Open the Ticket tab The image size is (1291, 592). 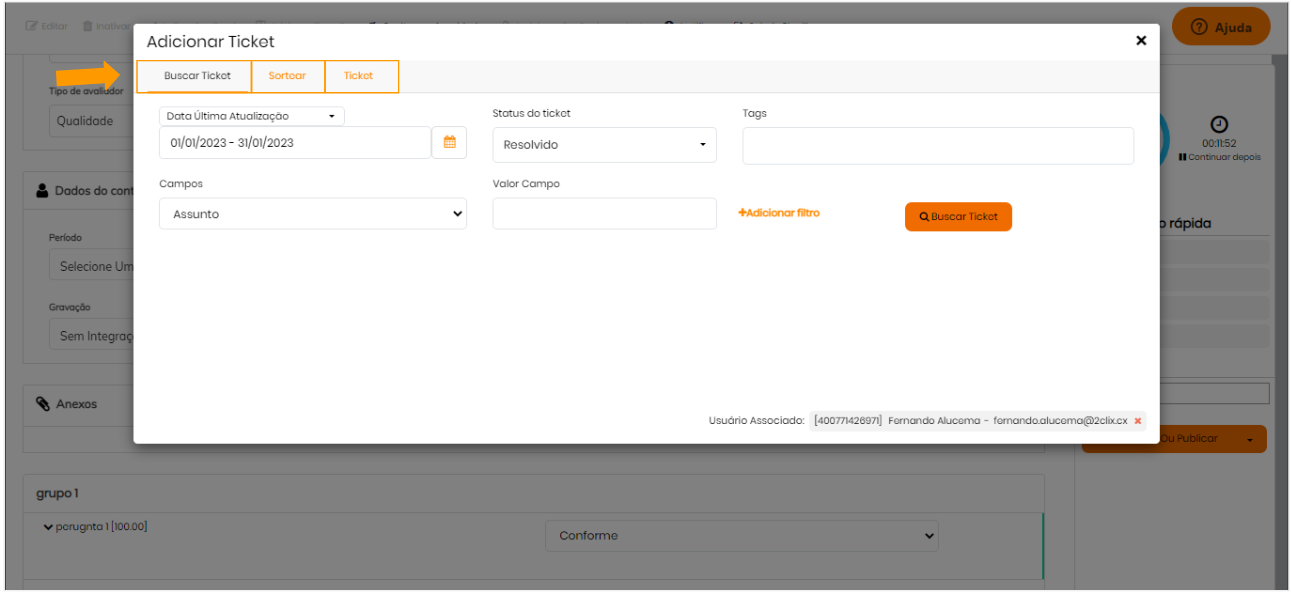pyautogui.click(x=358, y=76)
